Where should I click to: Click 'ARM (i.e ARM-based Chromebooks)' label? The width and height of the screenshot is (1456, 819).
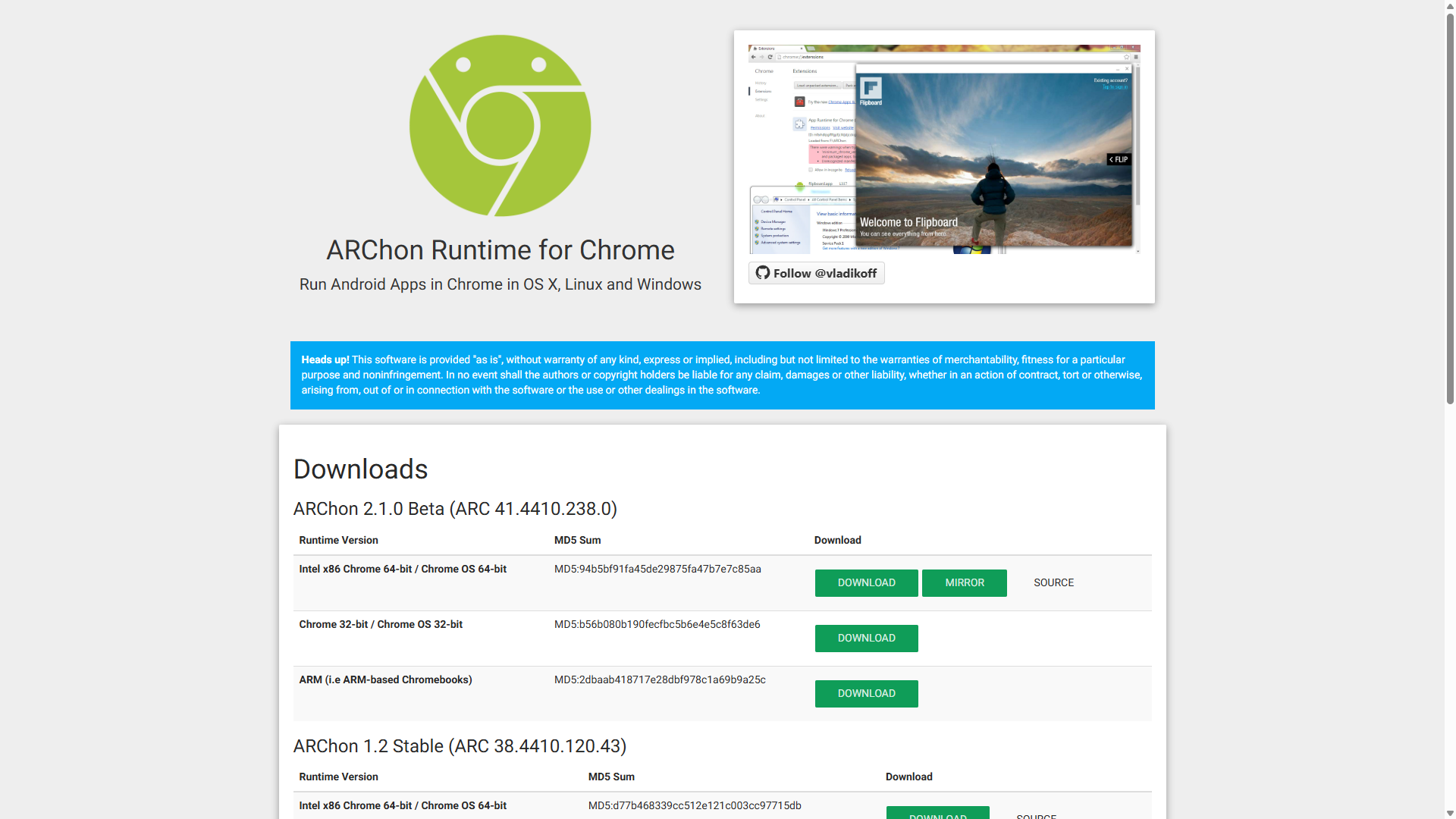(x=385, y=680)
